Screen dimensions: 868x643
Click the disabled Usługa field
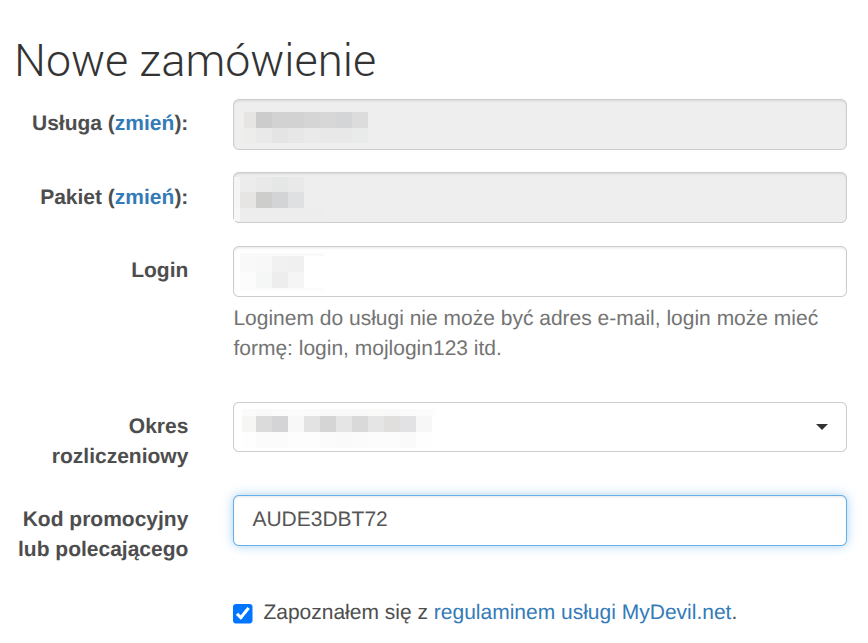pos(540,125)
